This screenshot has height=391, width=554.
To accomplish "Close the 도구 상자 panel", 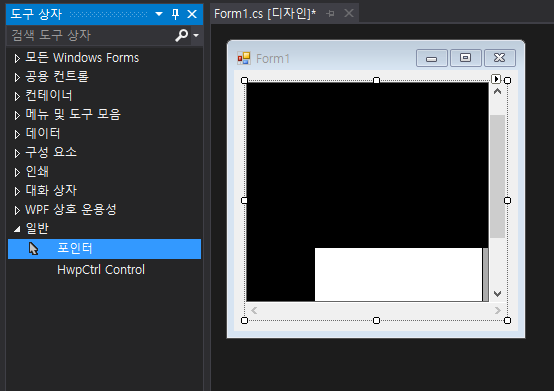I will point(192,14).
